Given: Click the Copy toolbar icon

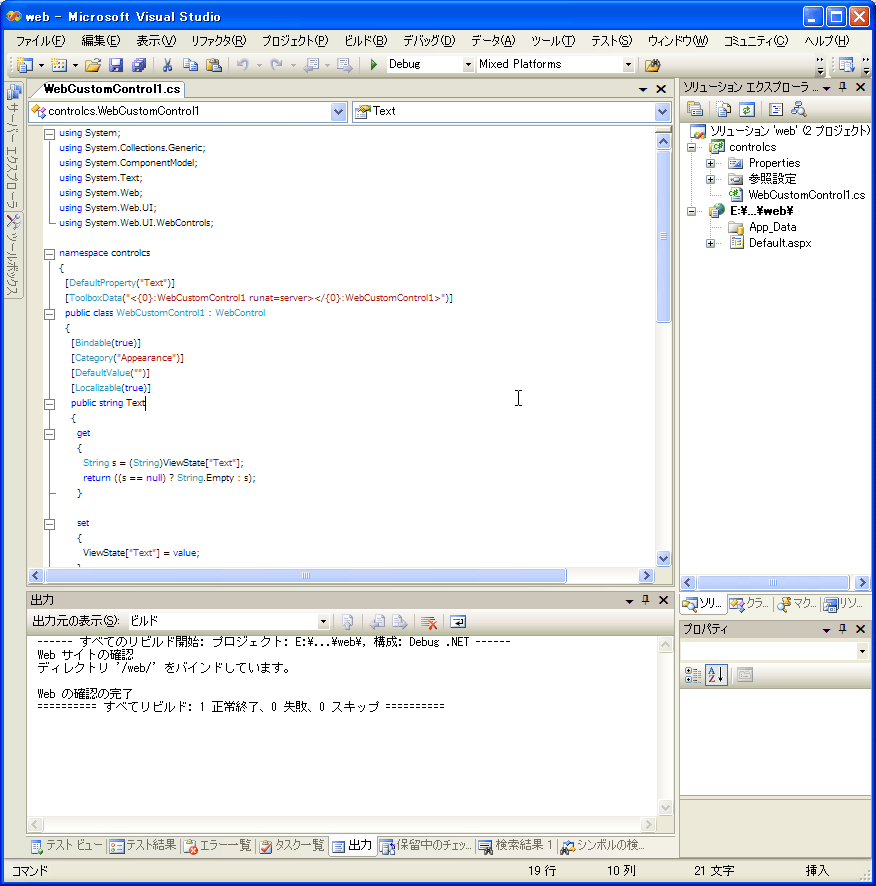Looking at the screenshot, I should (190, 65).
